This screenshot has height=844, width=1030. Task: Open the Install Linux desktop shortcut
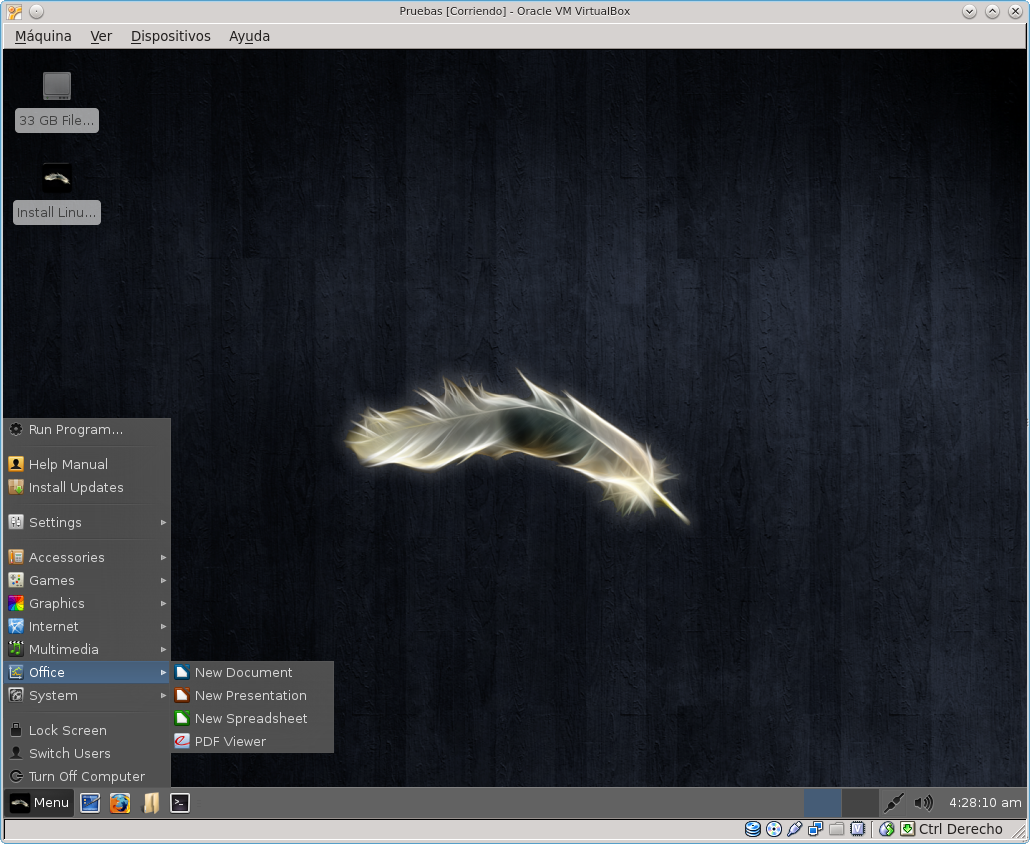(x=57, y=193)
